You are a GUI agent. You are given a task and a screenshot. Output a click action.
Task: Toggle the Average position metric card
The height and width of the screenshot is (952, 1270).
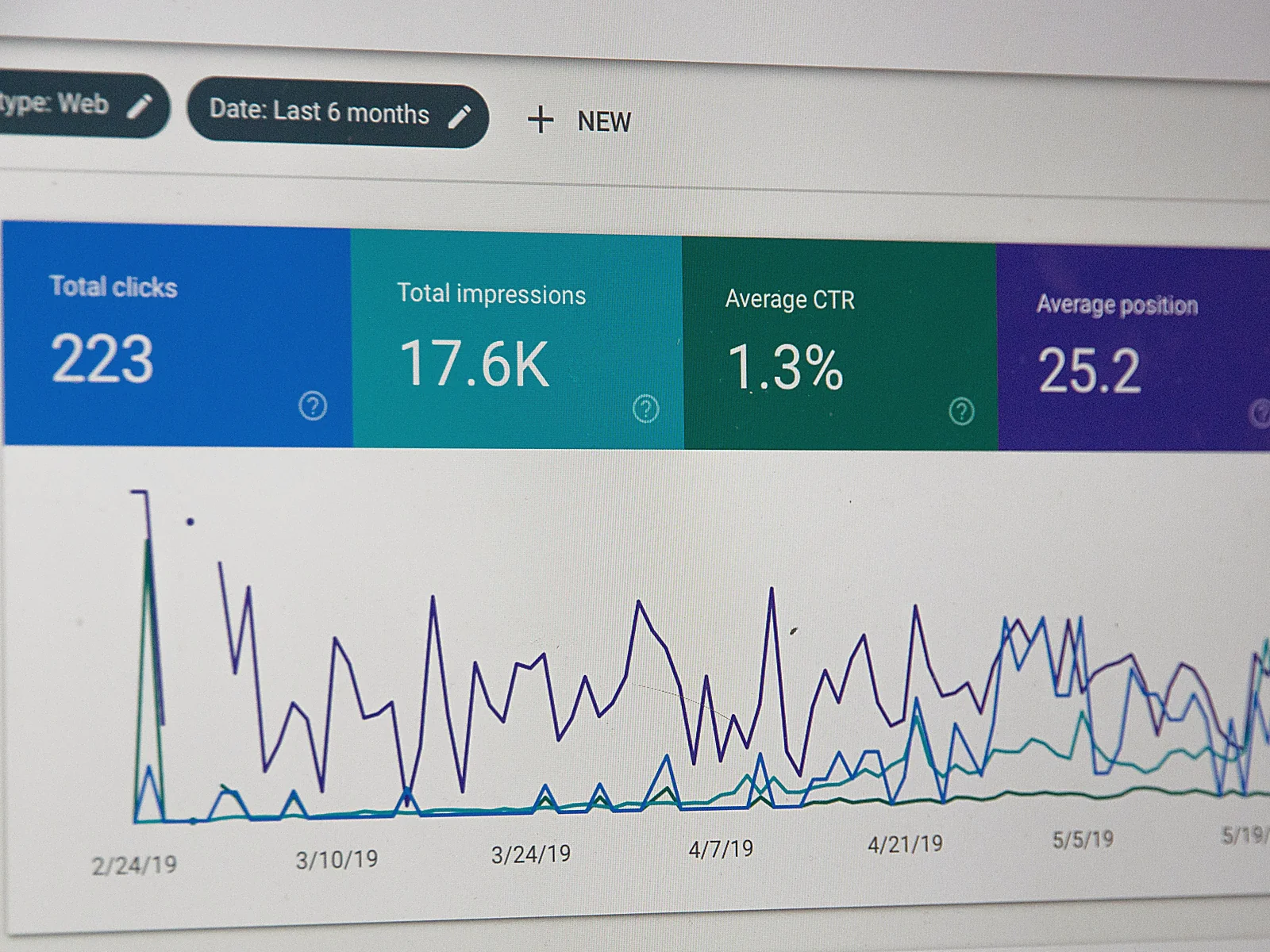click(1133, 348)
